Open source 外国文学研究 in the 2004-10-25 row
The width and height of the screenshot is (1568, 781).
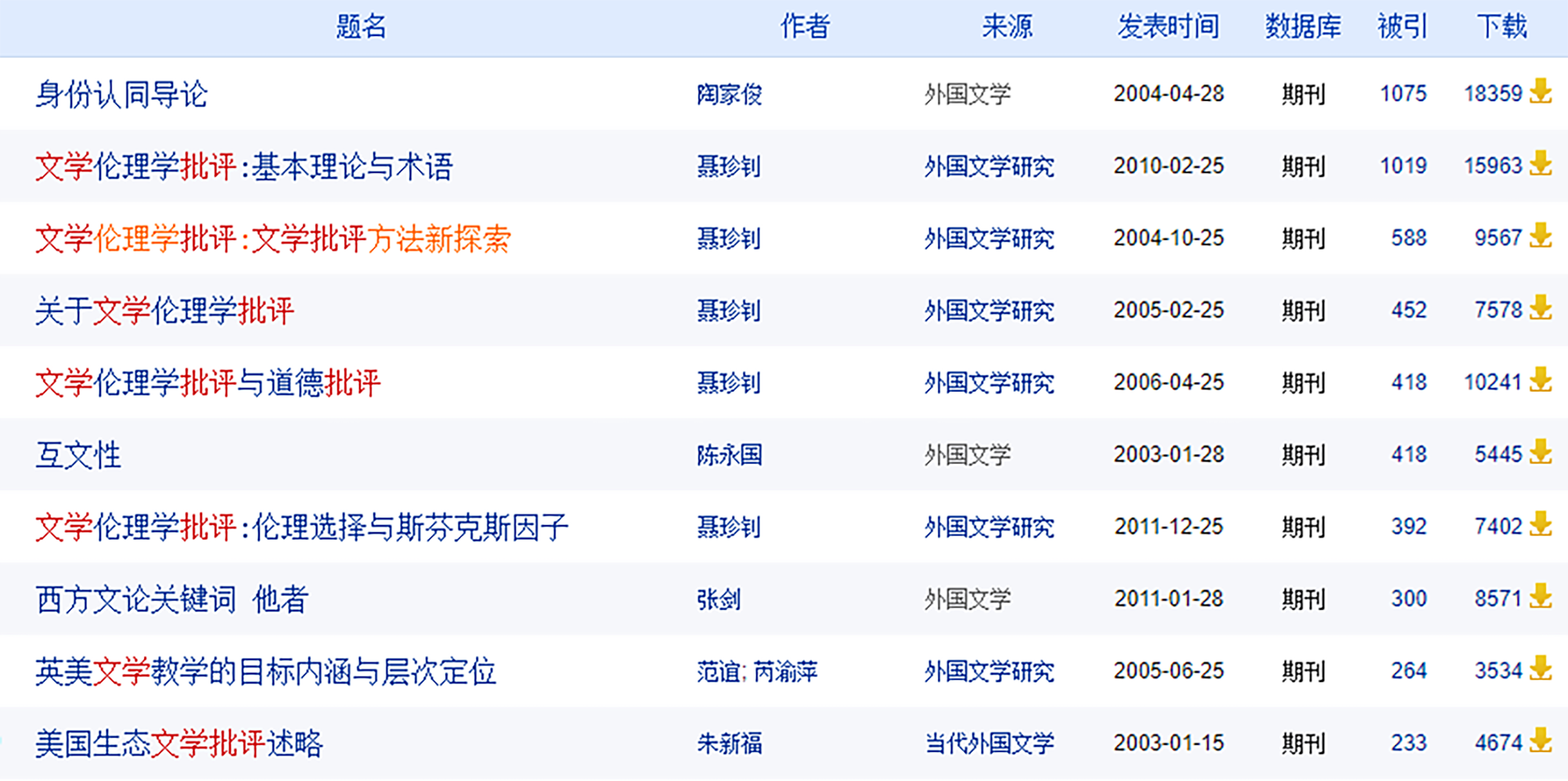[989, 238]
